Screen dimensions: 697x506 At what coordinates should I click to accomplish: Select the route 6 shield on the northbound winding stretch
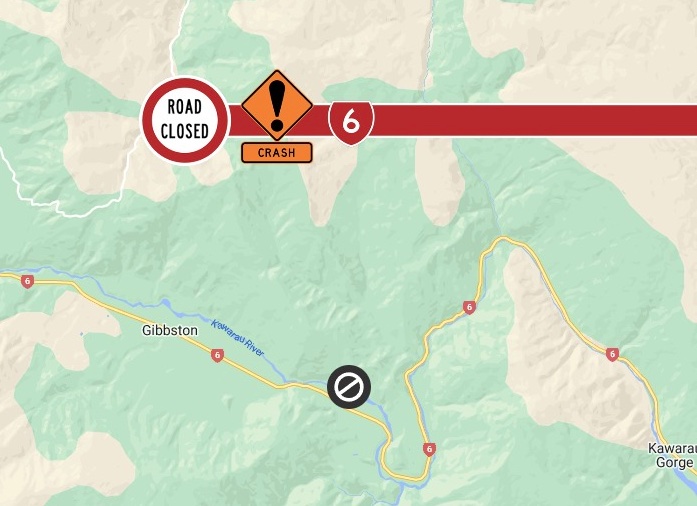click(469, 307)
